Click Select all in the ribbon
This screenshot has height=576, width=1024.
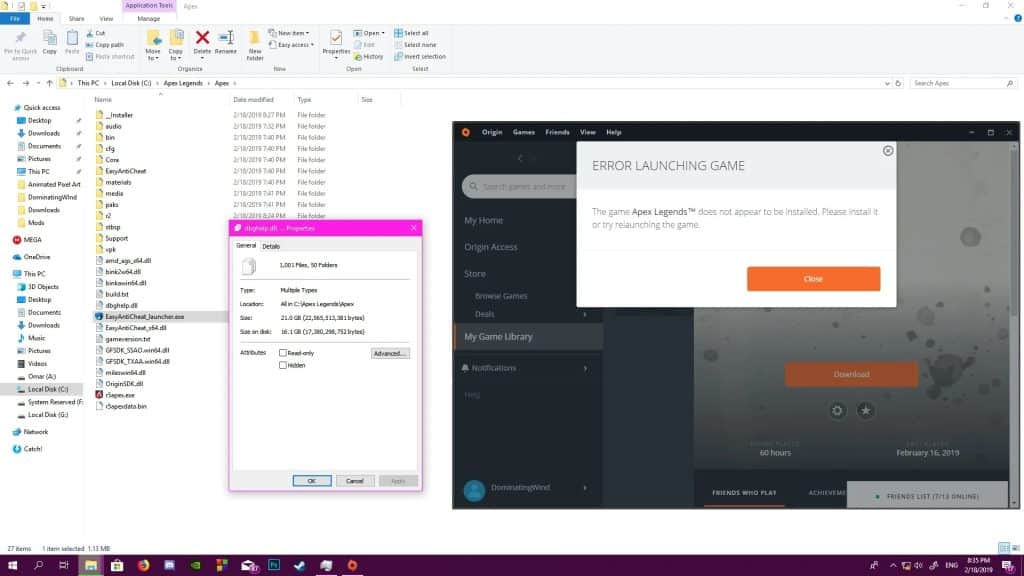[x=411, y=33]
